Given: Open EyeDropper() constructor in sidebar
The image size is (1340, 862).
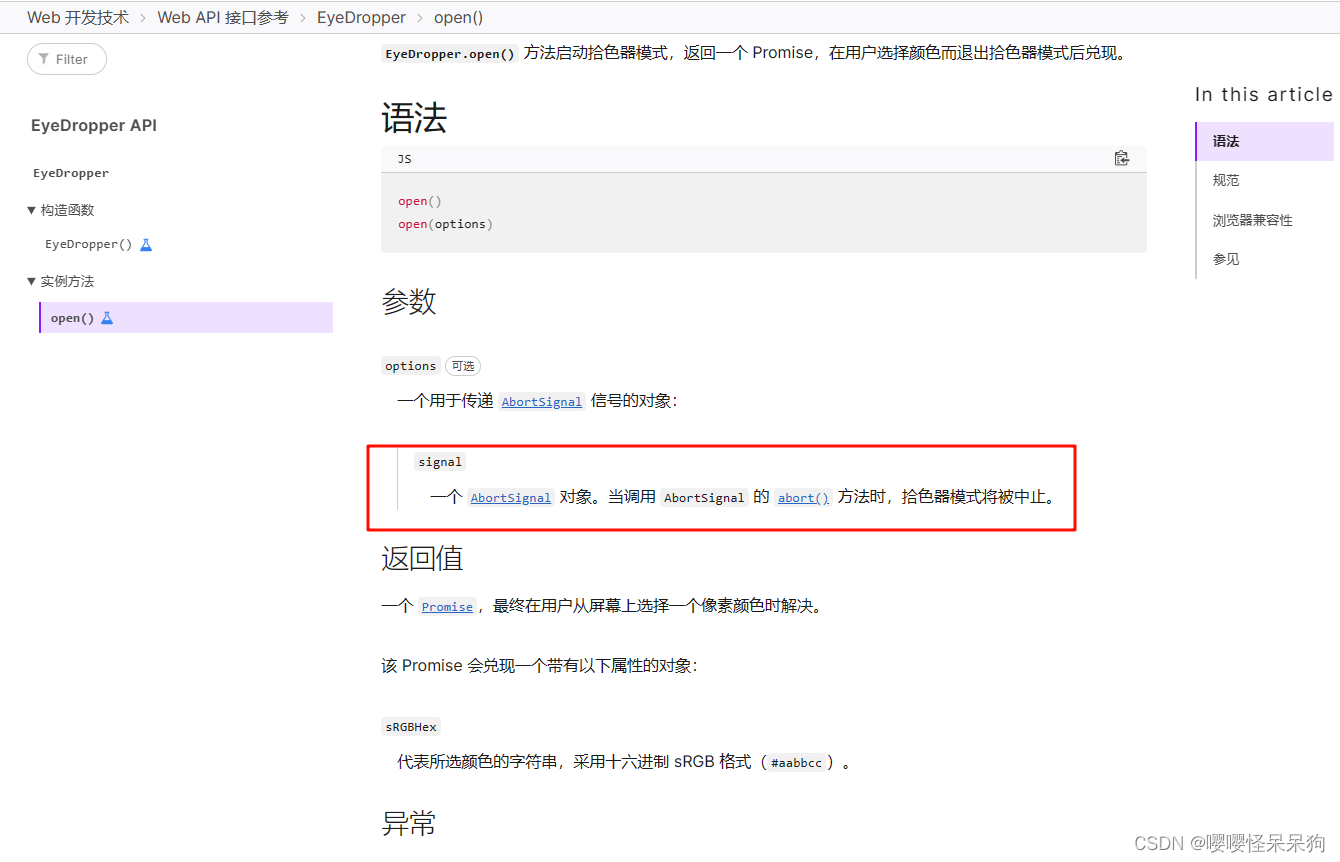Looking at the screenshot, I should tap(89, 244).
